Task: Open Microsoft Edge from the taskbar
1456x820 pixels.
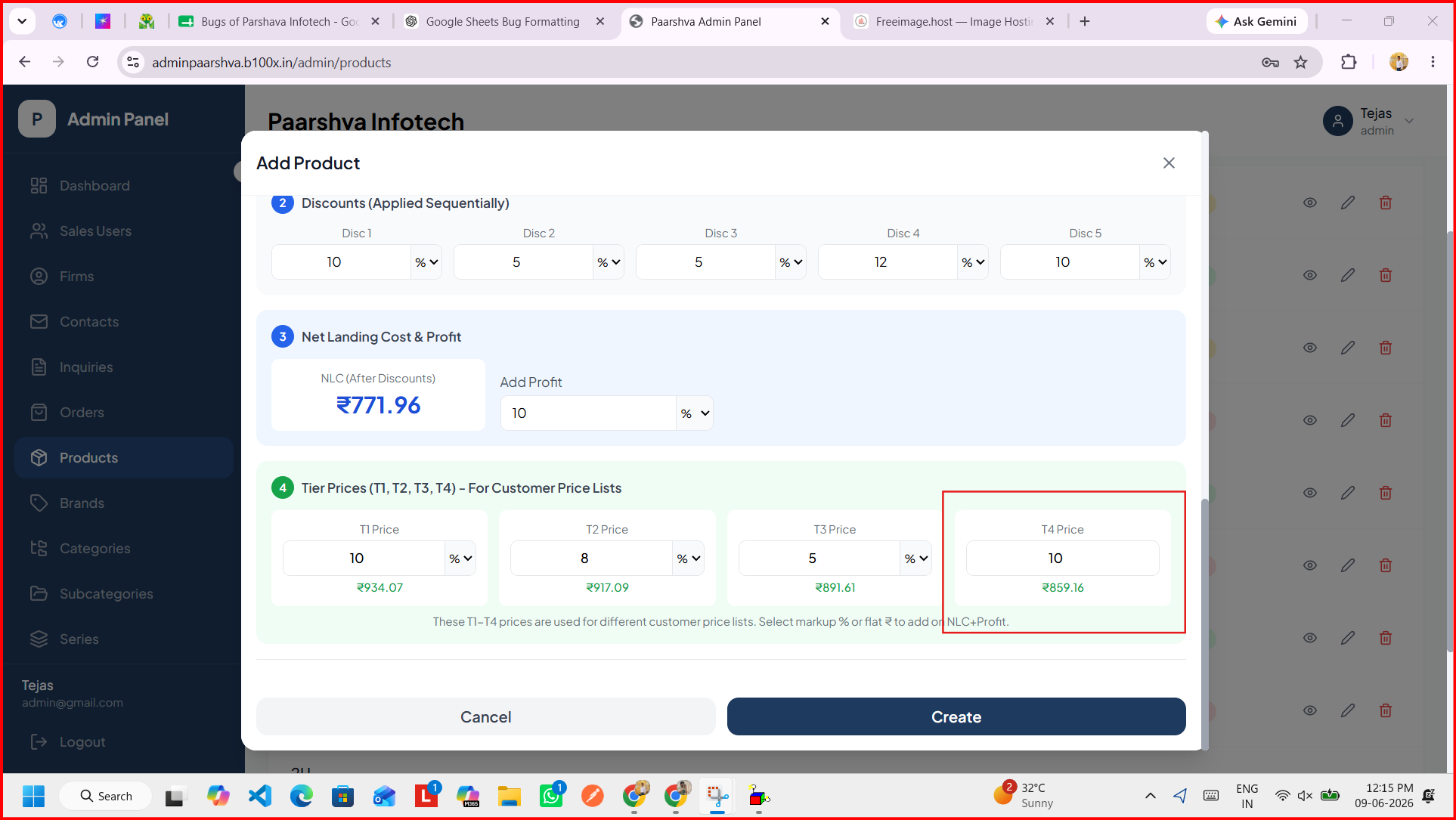Action: coord(302,796)
